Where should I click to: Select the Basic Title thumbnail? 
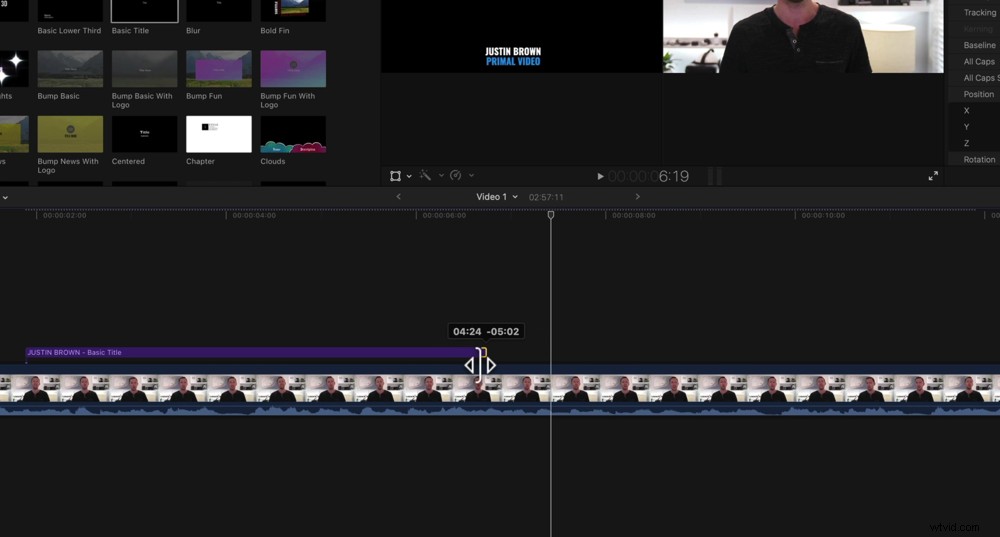pyautogui.click(x=145, y=11)
